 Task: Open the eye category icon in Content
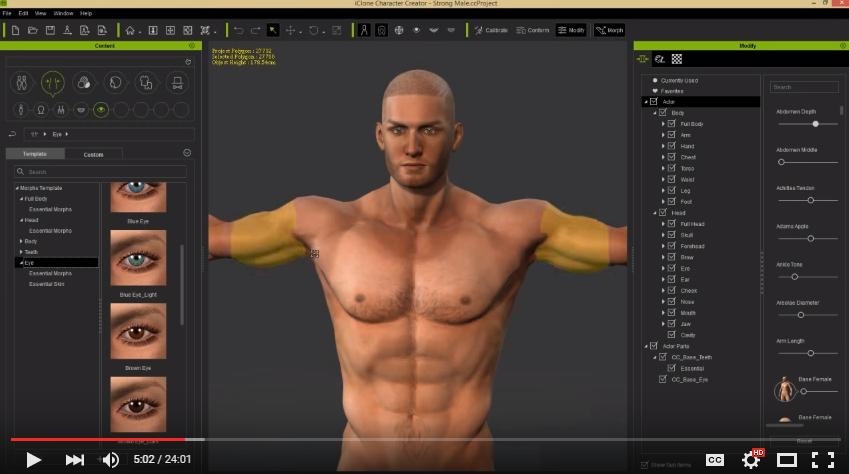[101, 110]
